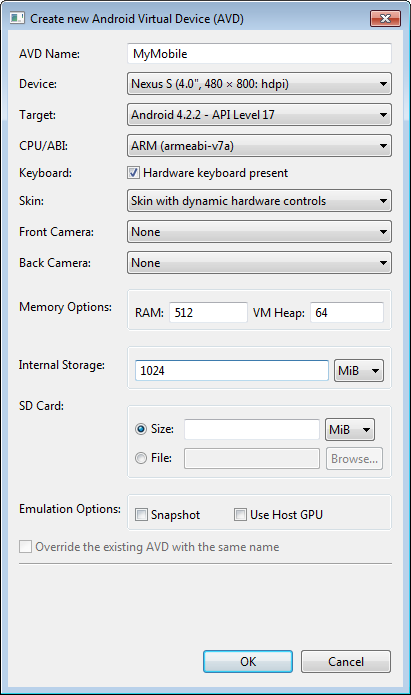411x695 pixels.
Task: Enable Use Host GPU option
Action: (x=240, y=515)
